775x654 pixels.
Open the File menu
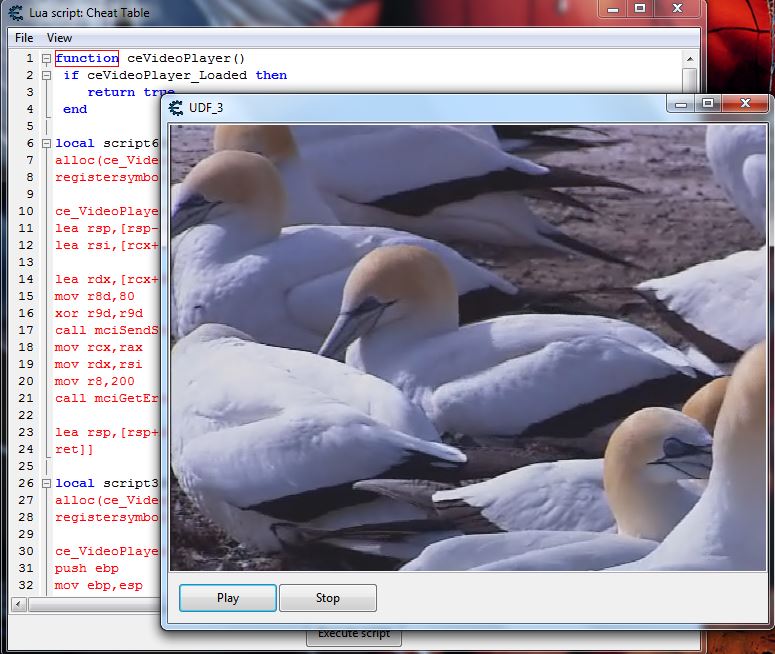coord(24,38)
